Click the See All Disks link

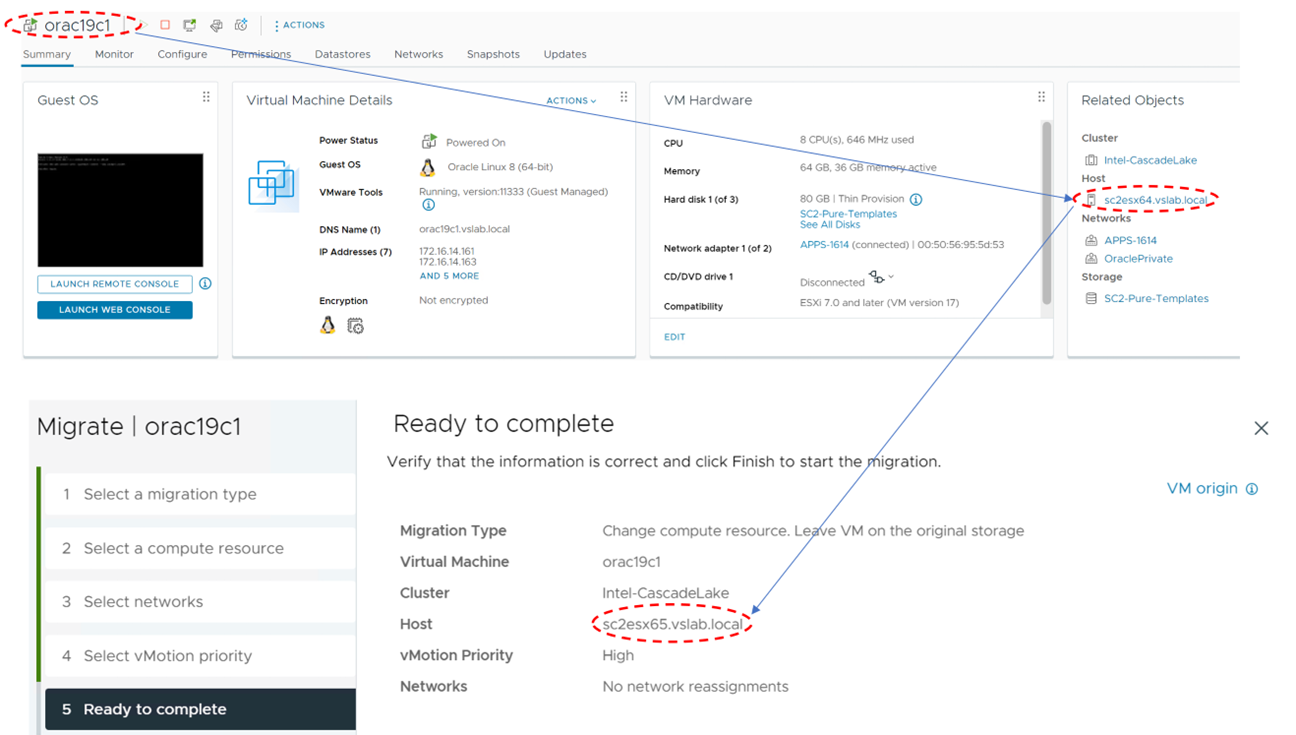[830, 225]
